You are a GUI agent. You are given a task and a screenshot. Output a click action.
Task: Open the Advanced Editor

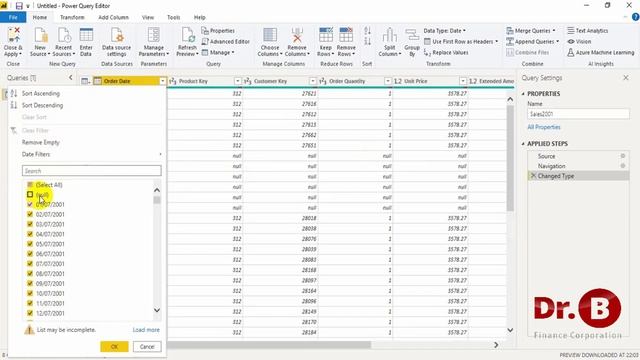[226, 42]
